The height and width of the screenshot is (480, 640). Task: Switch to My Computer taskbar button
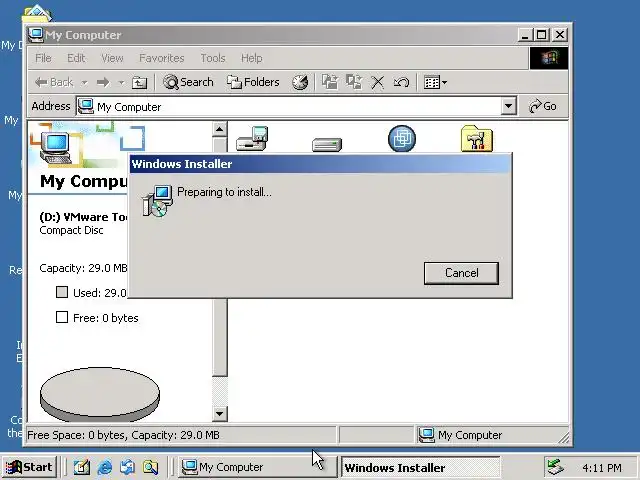coord(257,467)
